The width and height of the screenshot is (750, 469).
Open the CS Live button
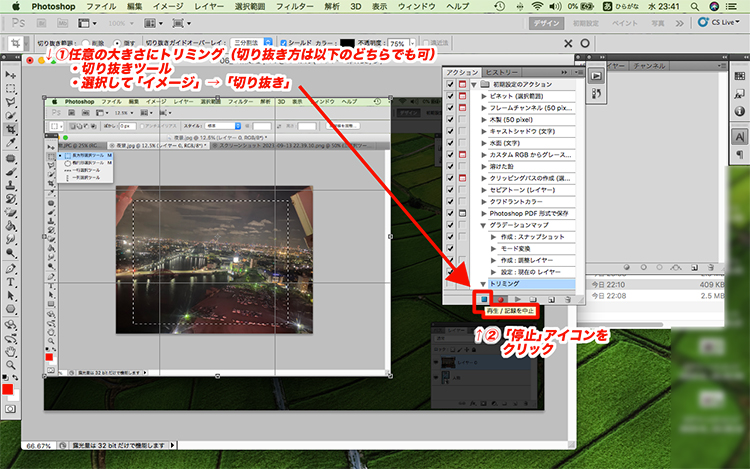(x=719, y=22)
